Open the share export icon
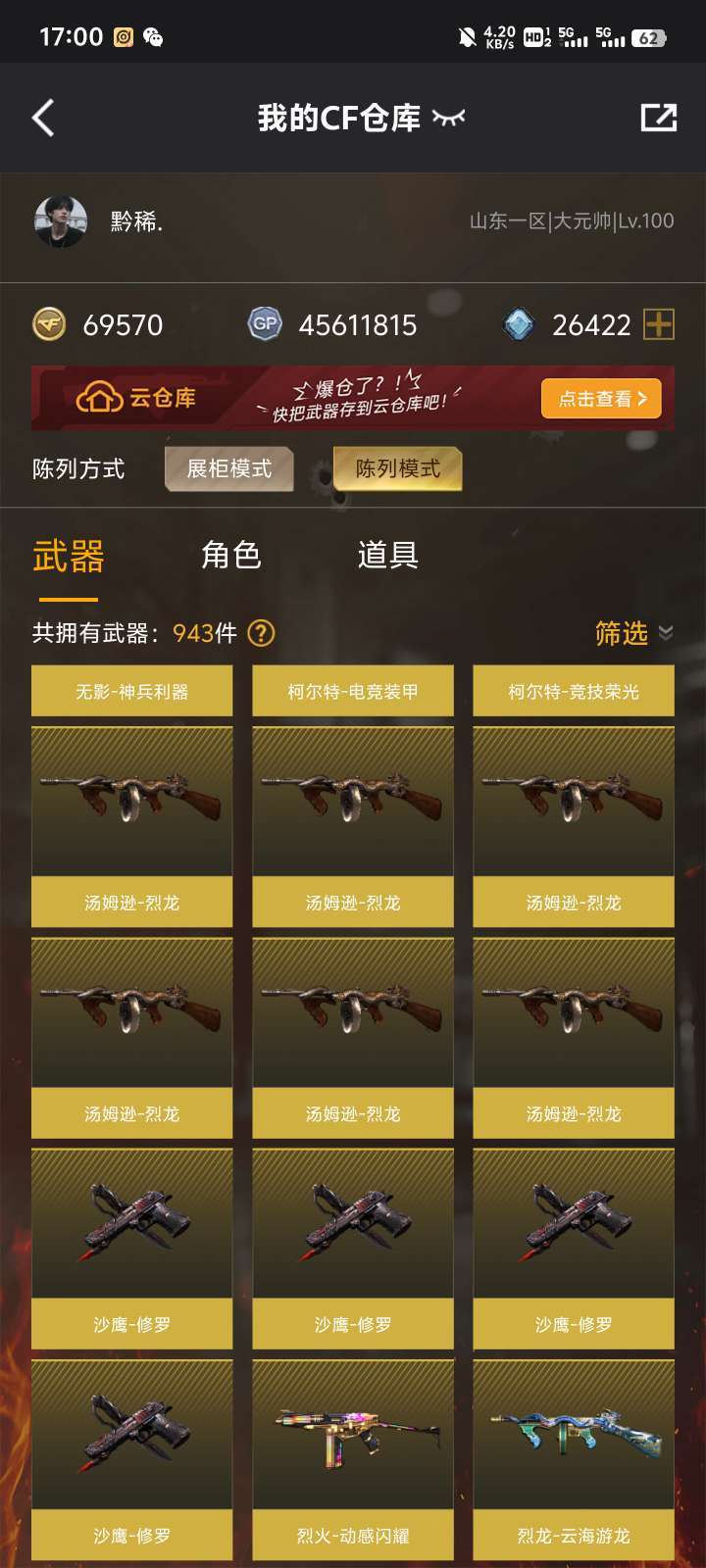The image size is (706, 1568). point(659,118)
